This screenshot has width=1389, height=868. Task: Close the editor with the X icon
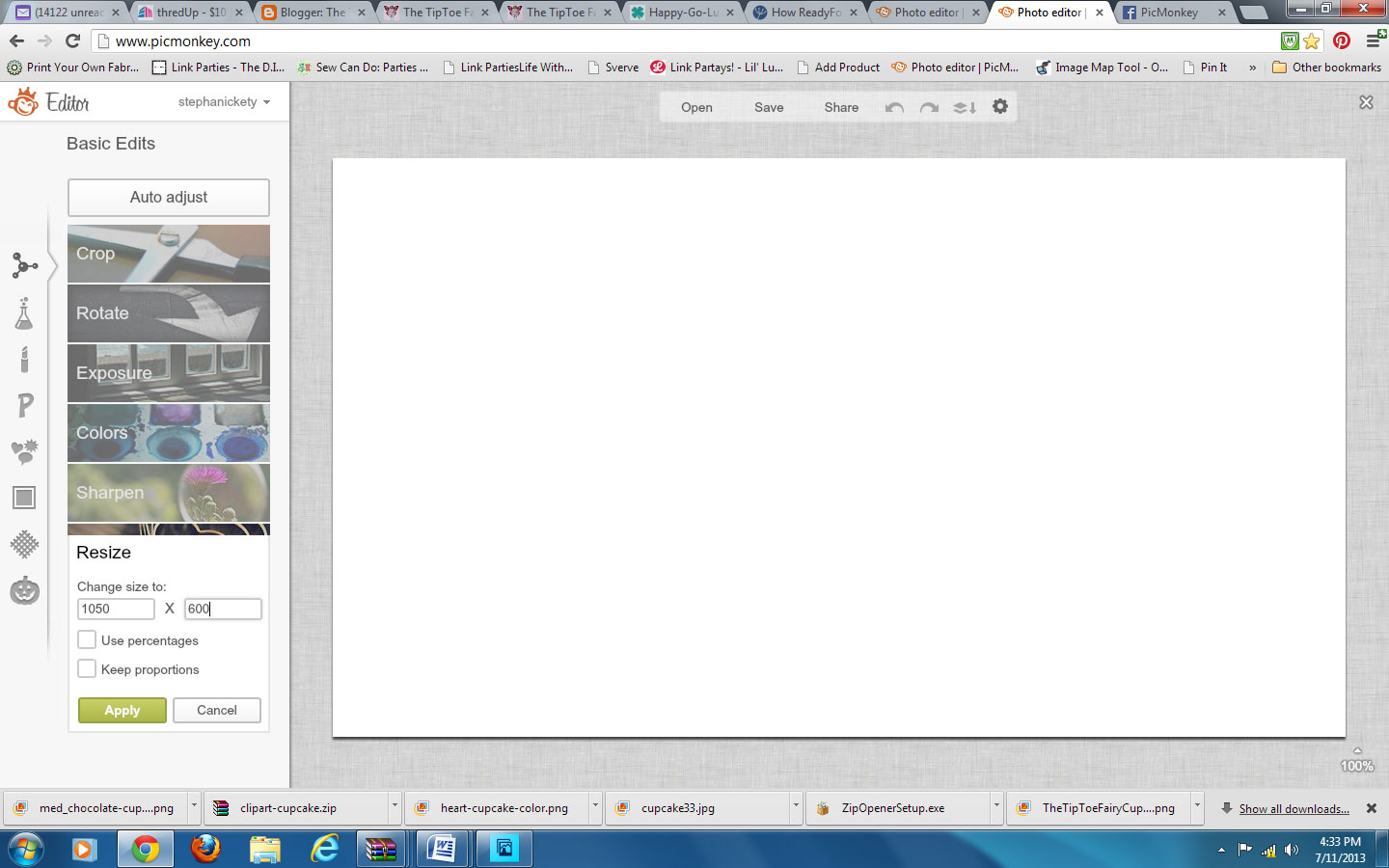pyautogui.click(x=1366, y=102)
